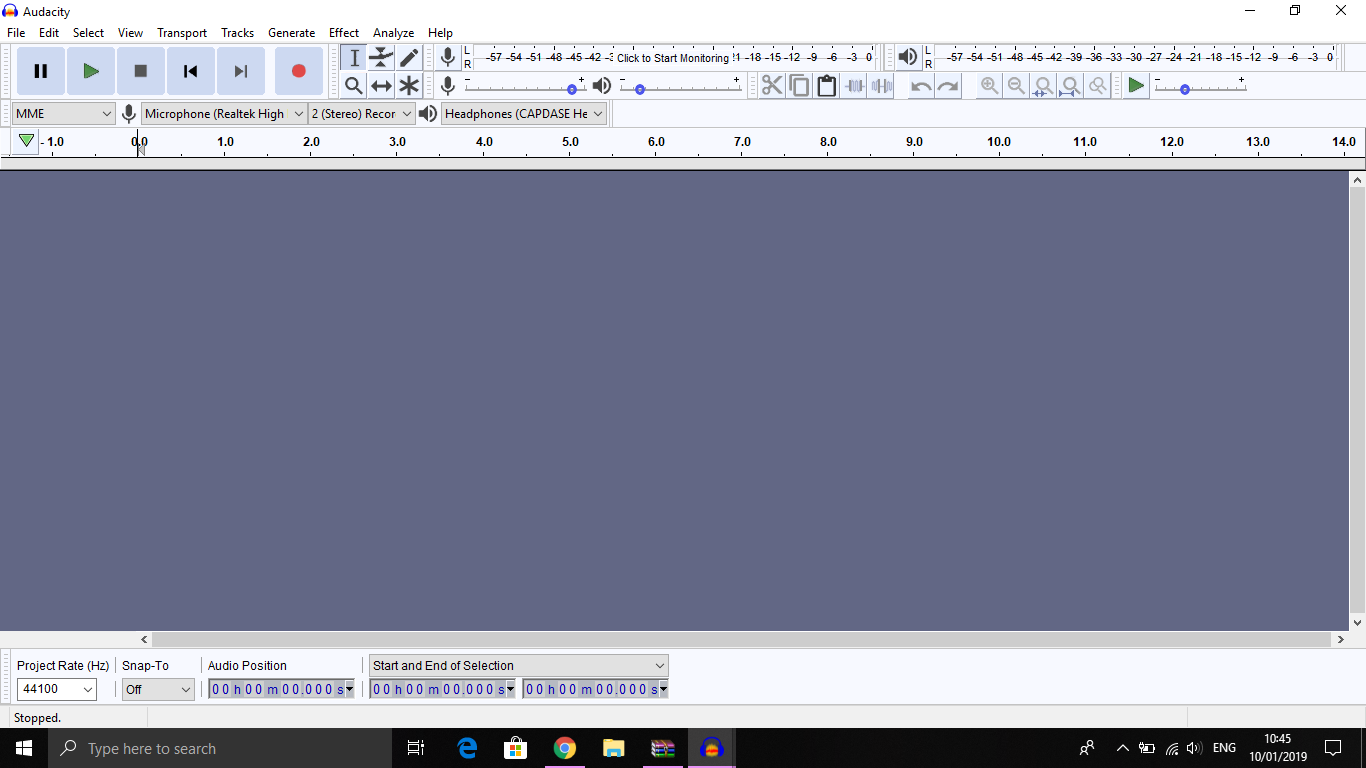Click the Zoom Toggle icon

pos(1097,86)
